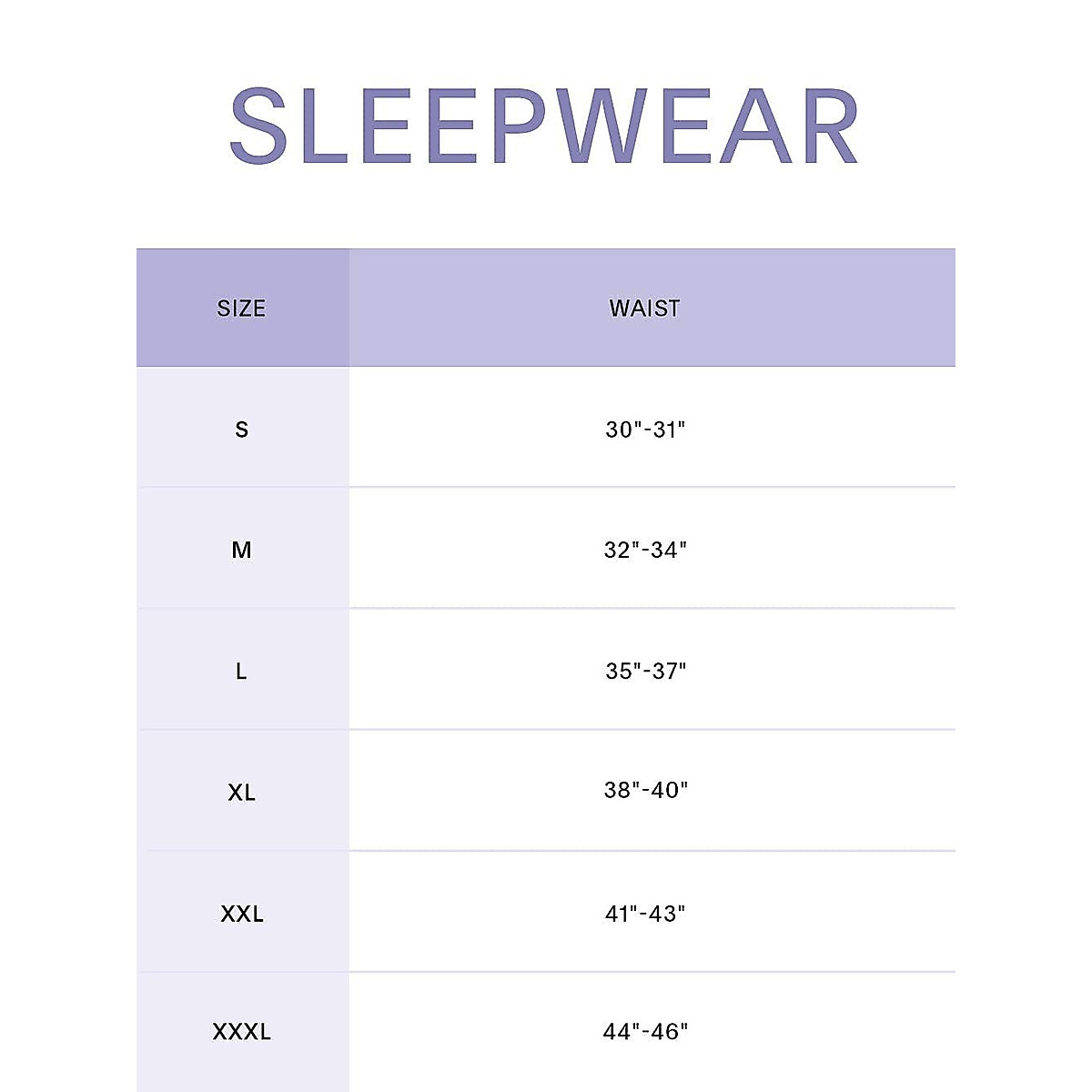Viewport: 1092px width, 1092px height.
Task: Select the XXXL size cell
Action: tap(241, 1032)
